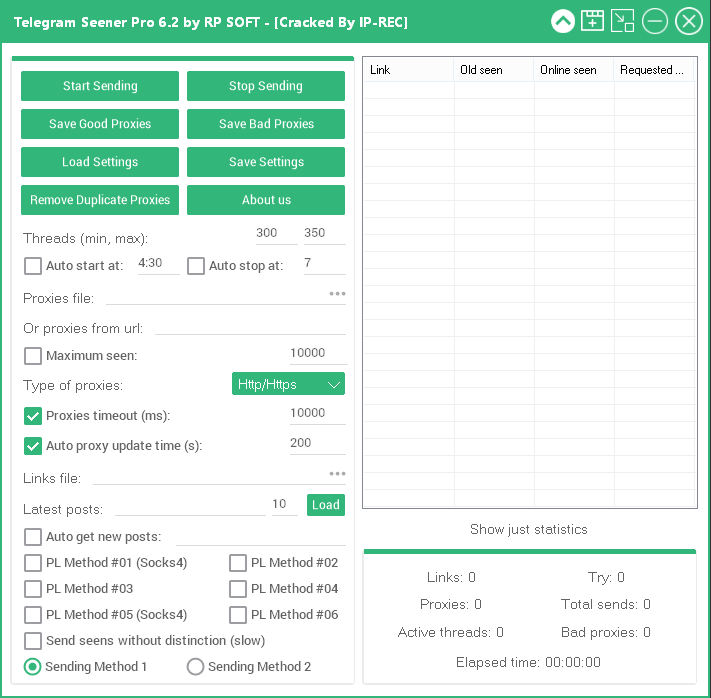Click the Proxies timeout value field
The width and height of the screenshot is (711, 698).
[x=317, y=414]
